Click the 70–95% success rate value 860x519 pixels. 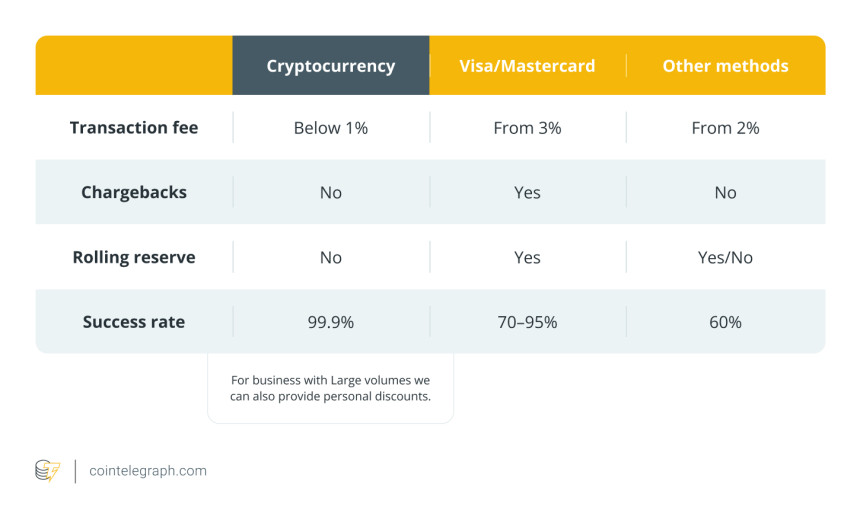527,322
